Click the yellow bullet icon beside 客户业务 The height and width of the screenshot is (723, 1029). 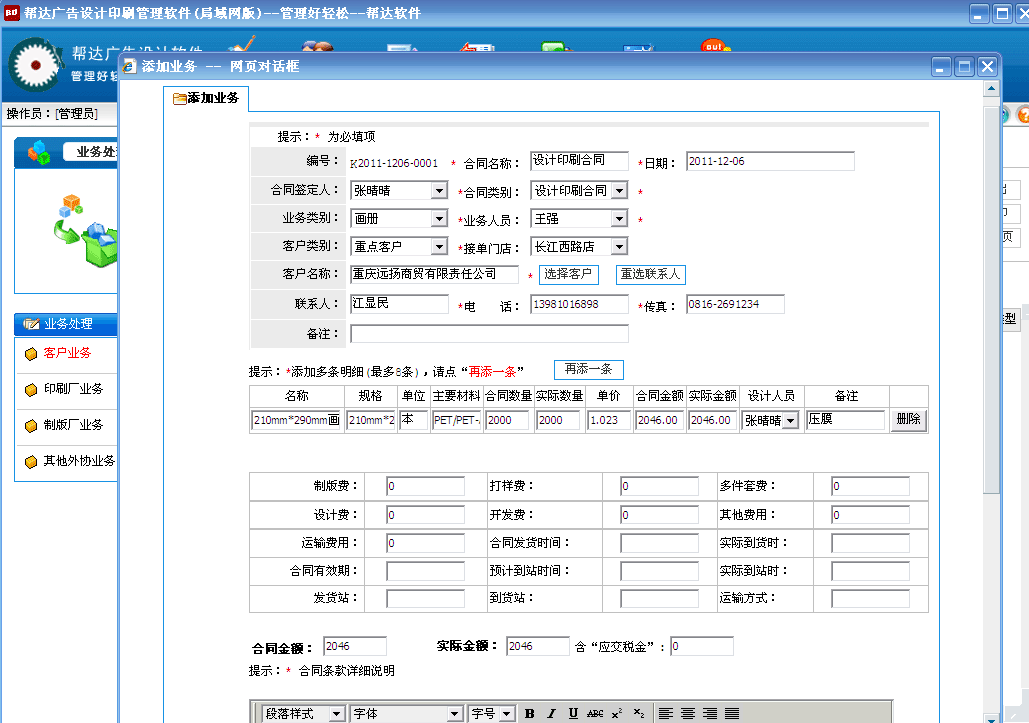31,354
